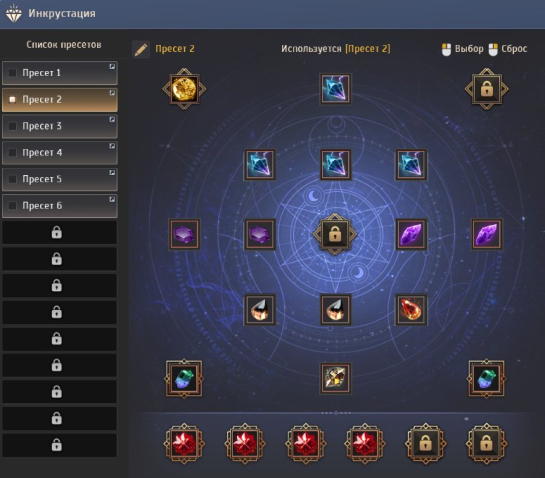Image resolution: width=545 pixels, height=478 pixels.
Task: Click the first locked preset slot under Пресет 6
Action: tap(60, 232)
